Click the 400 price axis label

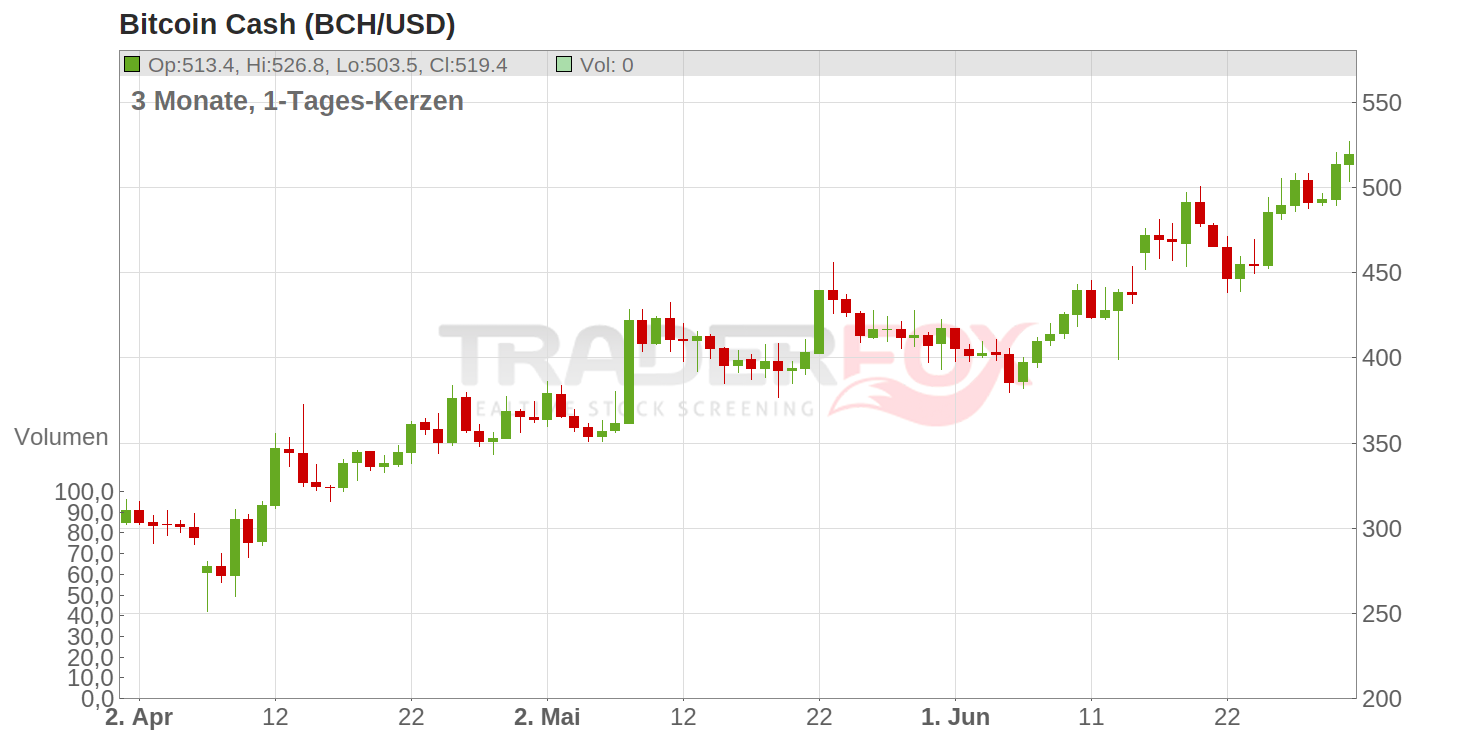click(1382, 358)
